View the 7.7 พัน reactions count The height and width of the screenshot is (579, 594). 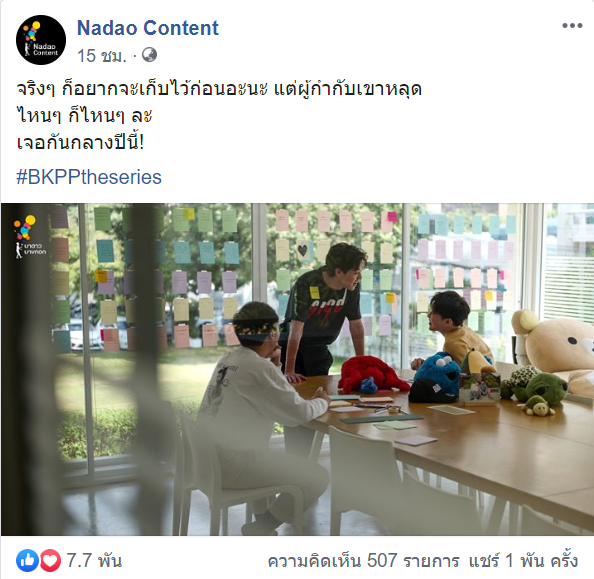point(94,560)
